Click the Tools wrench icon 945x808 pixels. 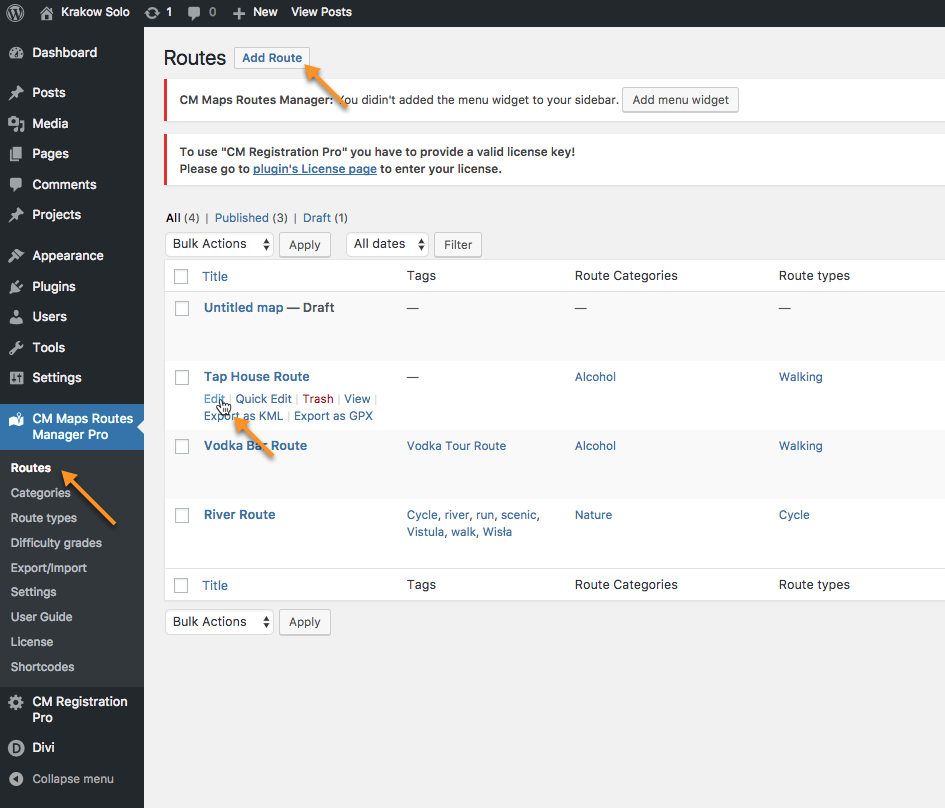[16, 348]
